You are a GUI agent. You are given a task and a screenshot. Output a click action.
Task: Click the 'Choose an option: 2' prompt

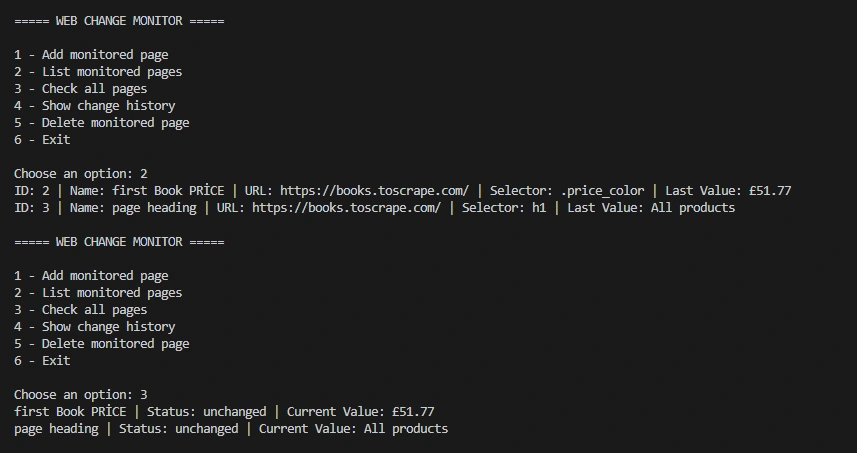point(80,174)
